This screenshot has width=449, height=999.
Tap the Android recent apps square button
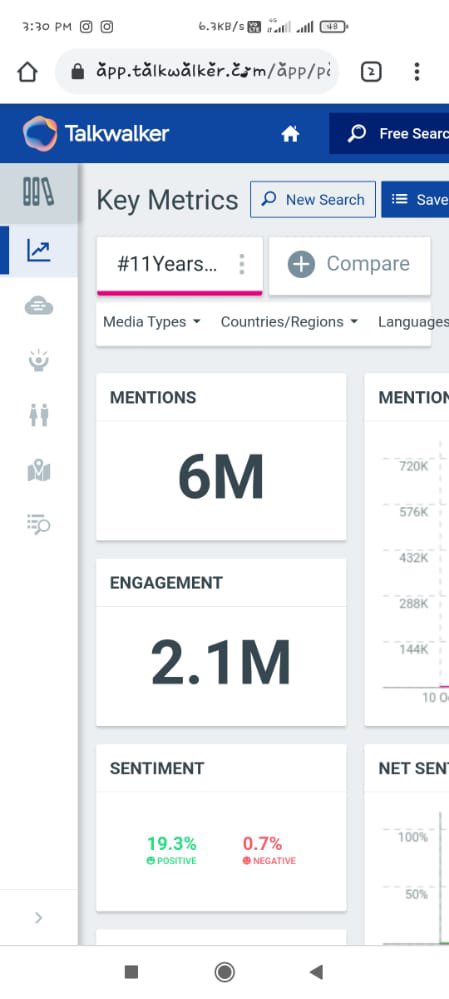pos(131,972)
